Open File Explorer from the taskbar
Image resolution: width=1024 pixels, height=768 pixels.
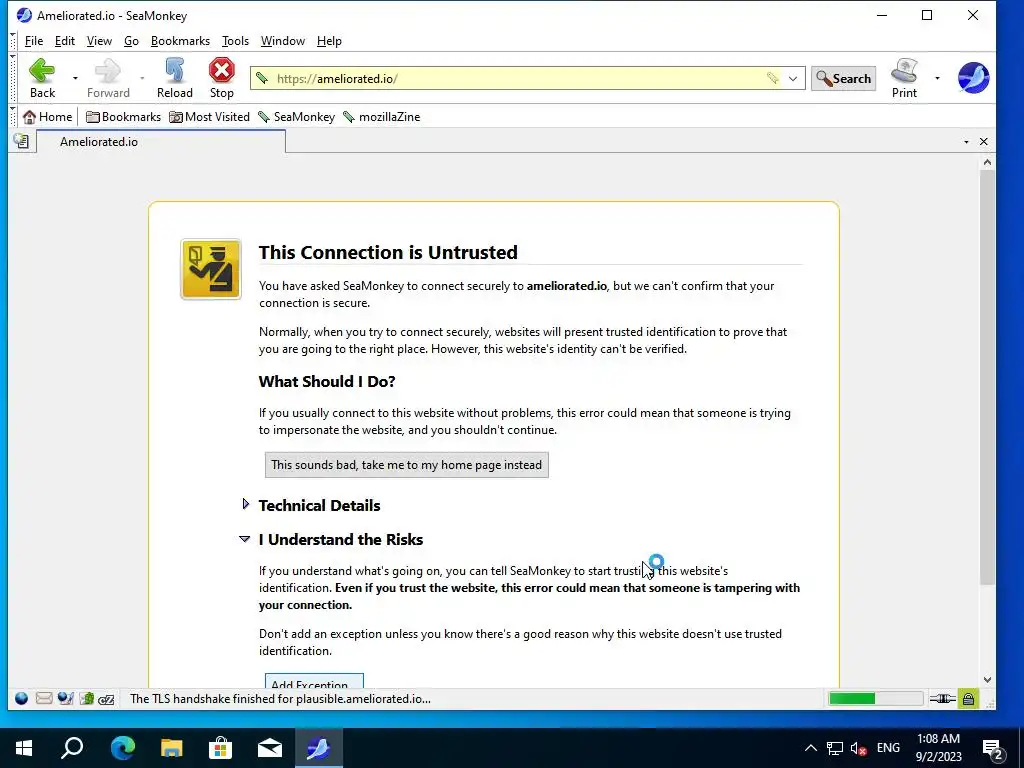point(172,748)
